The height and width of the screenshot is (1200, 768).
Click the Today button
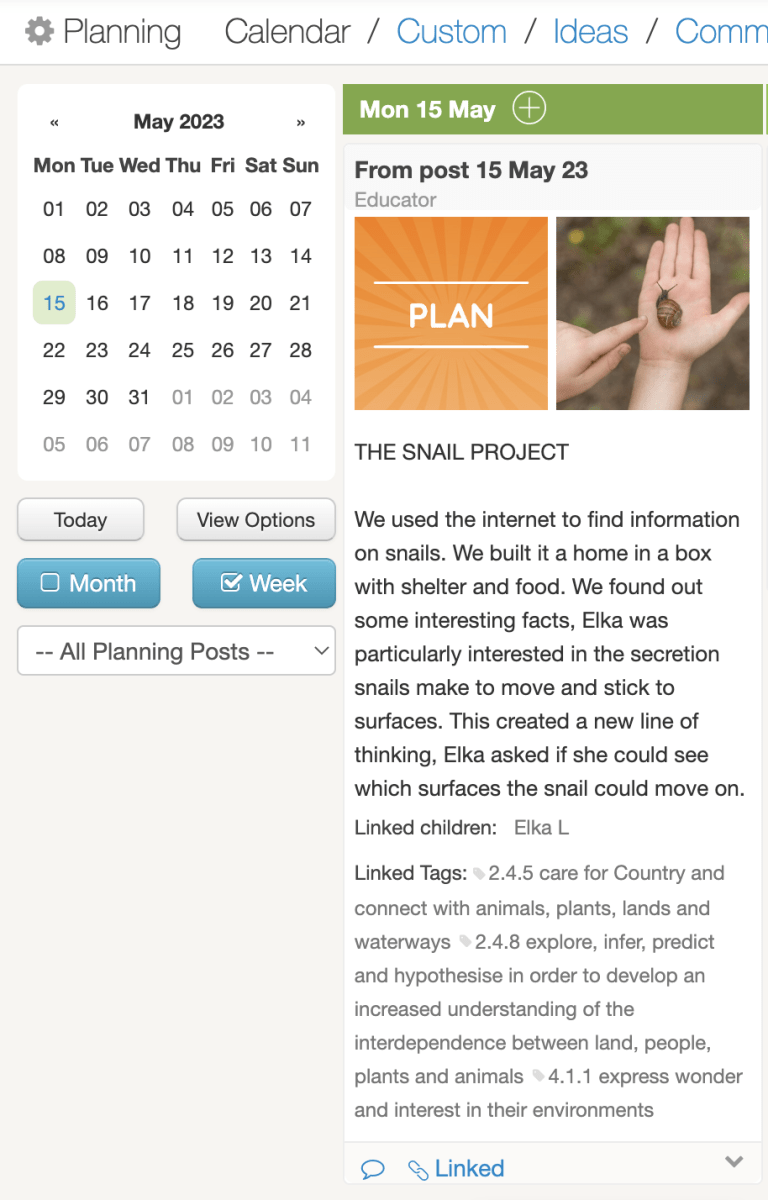[x=80, y=519]
